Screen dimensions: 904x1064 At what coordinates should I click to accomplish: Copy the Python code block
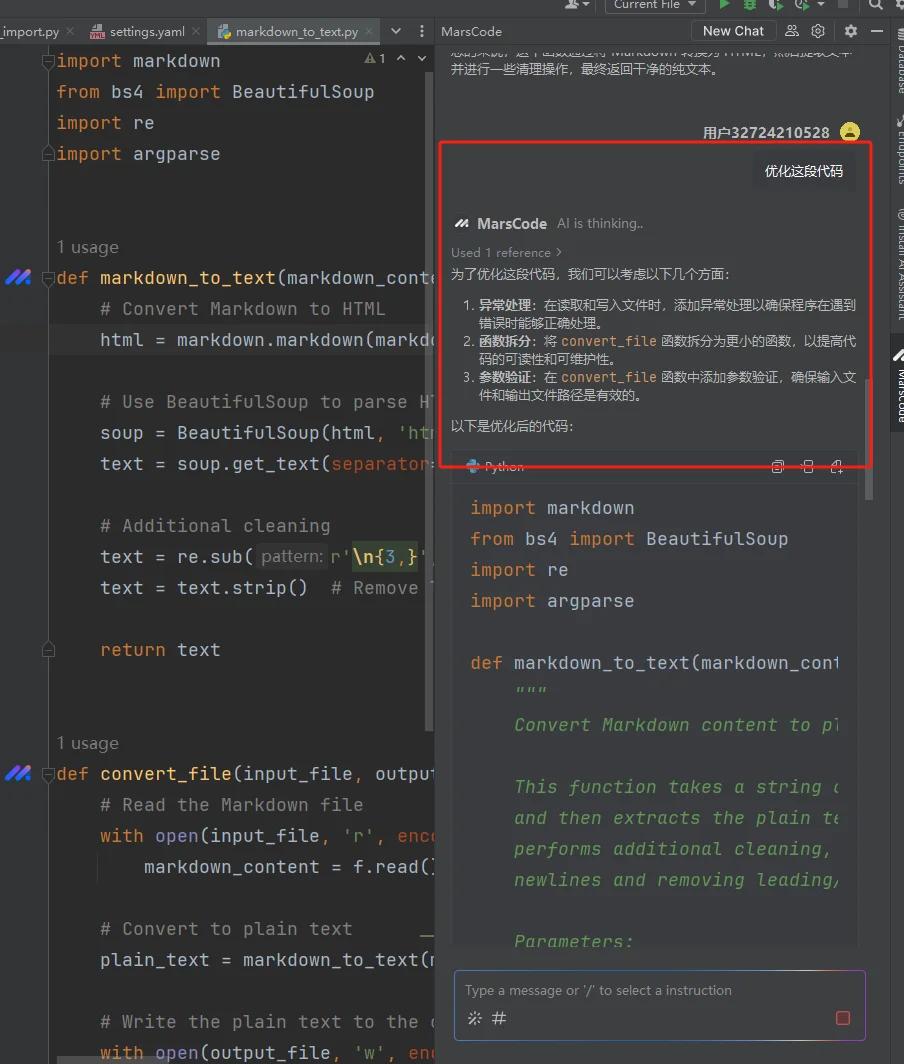click(778, 466)
